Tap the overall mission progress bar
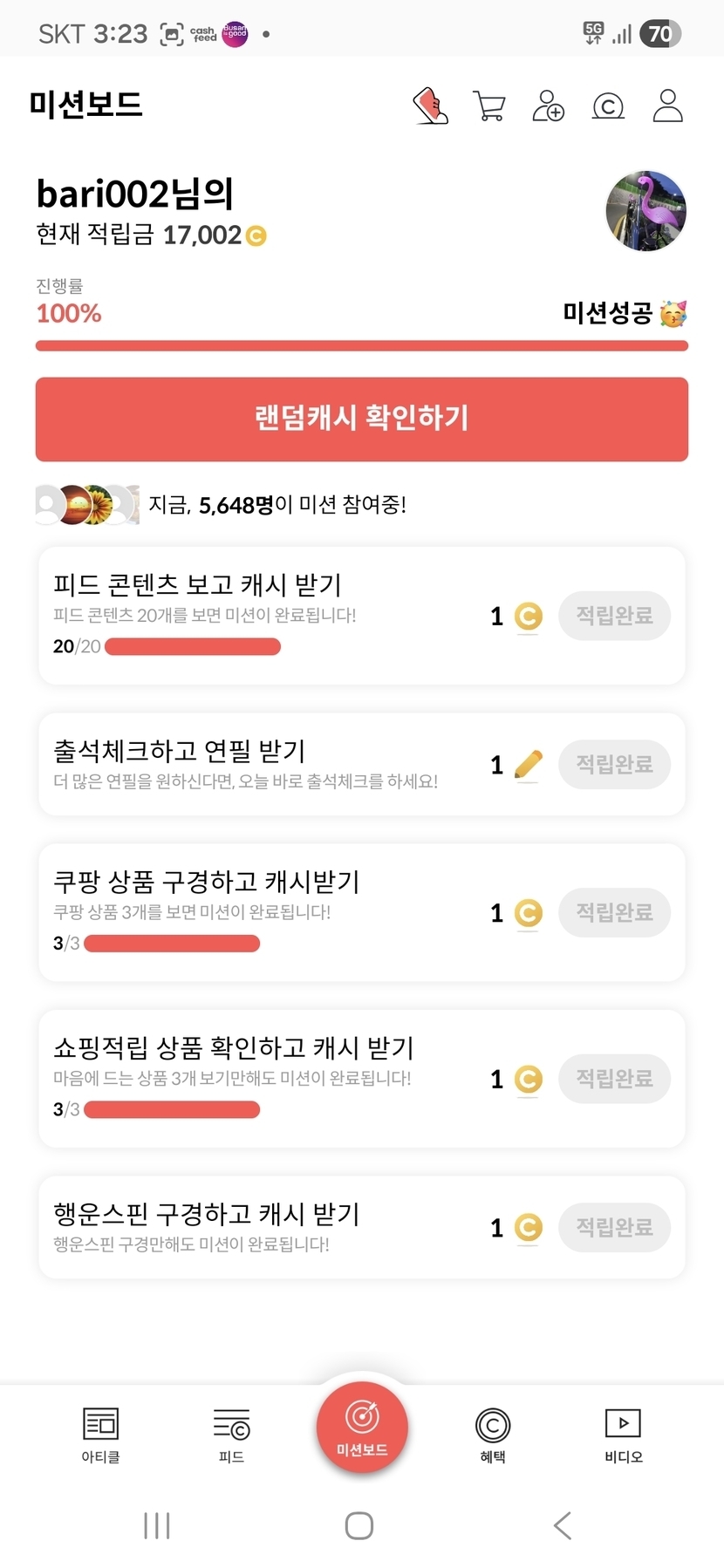This screenshot has height=1568, width=724. pos(362,346)
